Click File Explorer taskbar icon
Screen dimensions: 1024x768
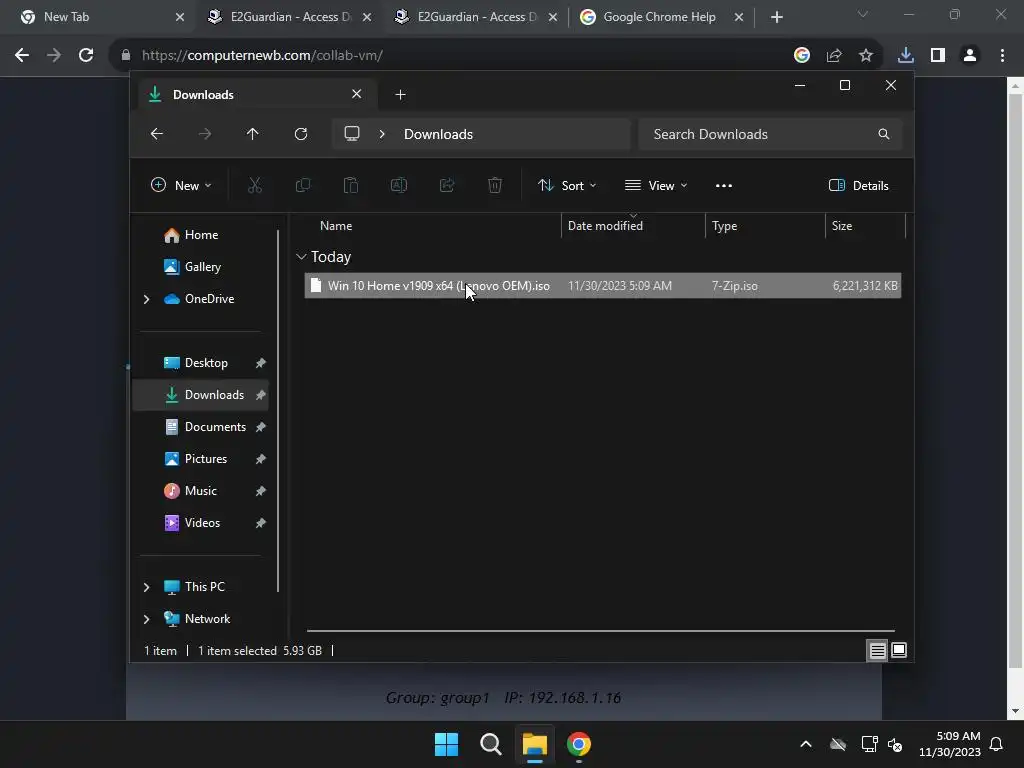click(x=534, y=744)
